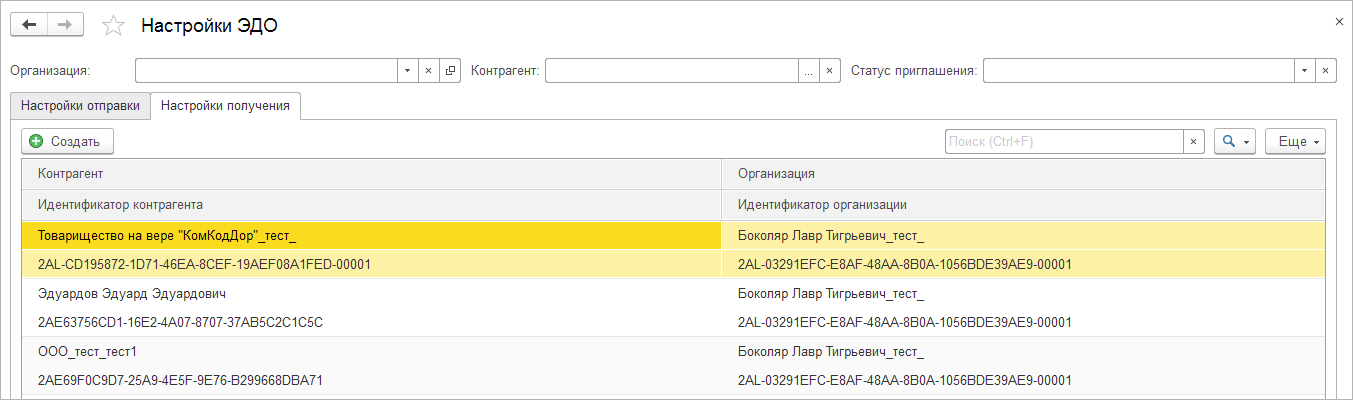Image resolution: width=1353 pixels, height=400 pixels.
Task: Close the Настройки ЭДО form
Action: pos(1339,21)
